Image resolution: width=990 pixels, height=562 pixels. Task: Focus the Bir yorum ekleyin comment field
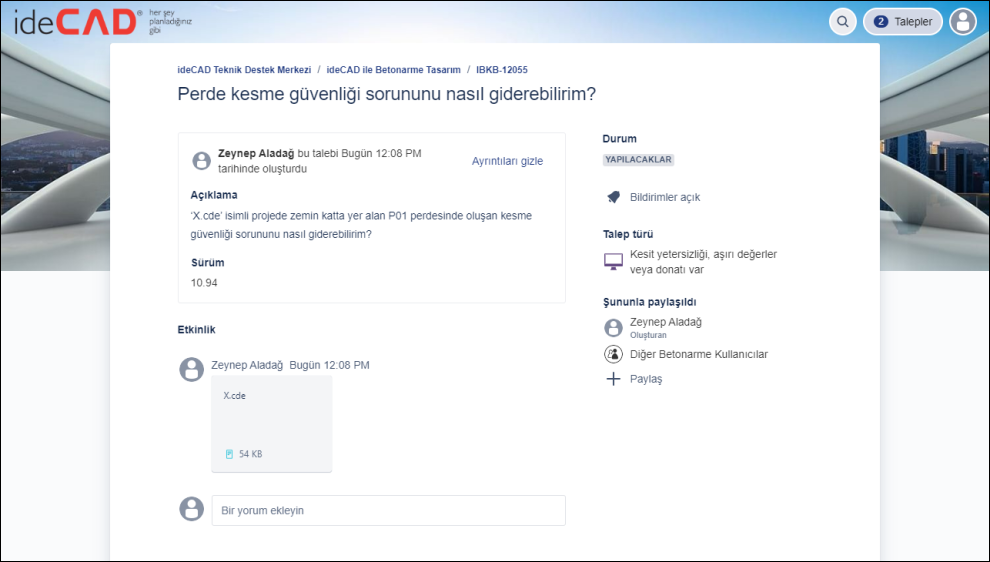pyautogui.click(x=388, y=510)
